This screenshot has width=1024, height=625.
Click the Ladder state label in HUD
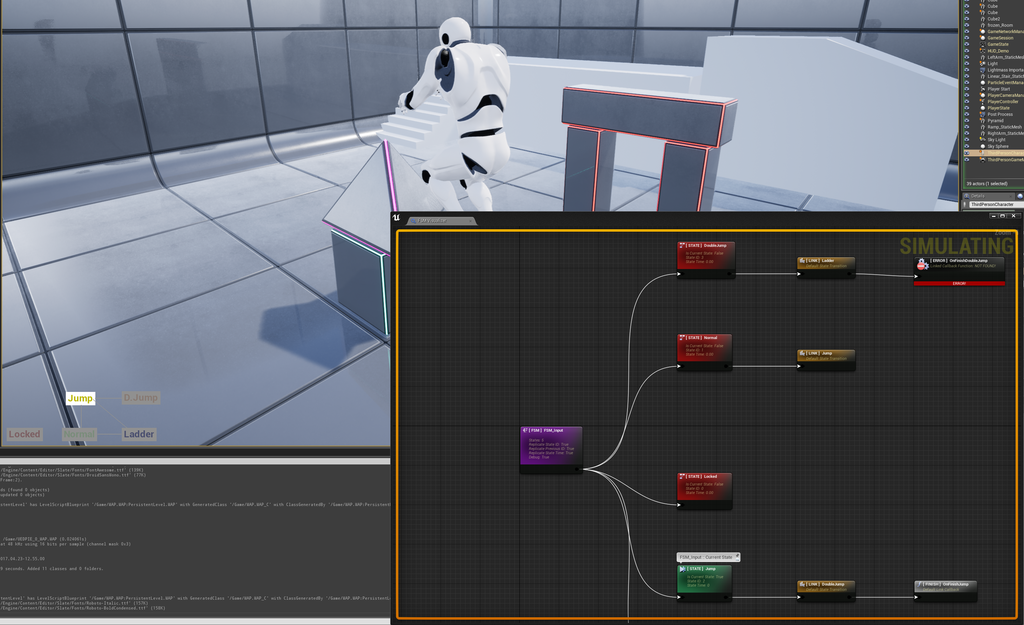pos(139,434)
